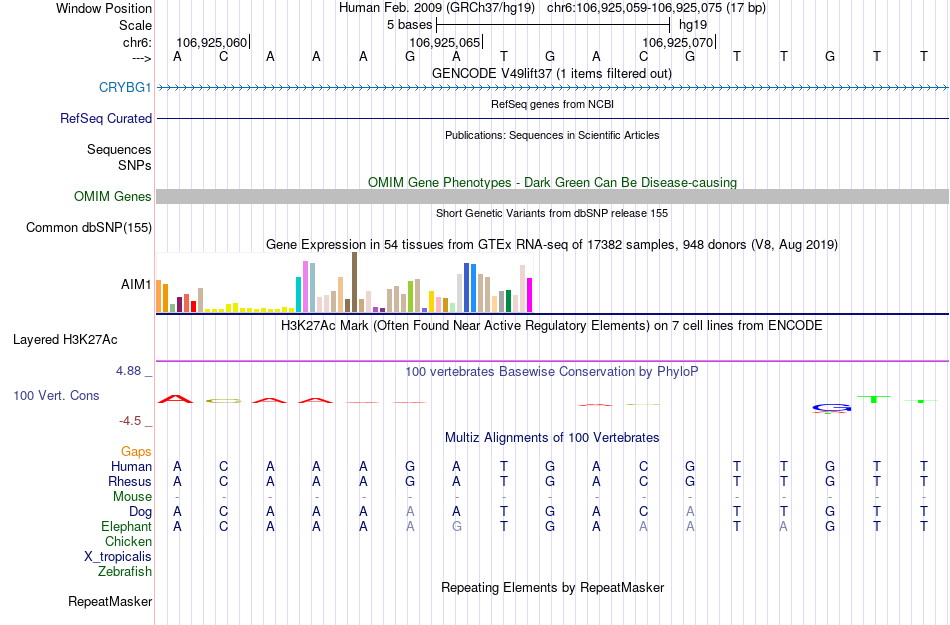Open the RefSeq Curated track label

105,119
